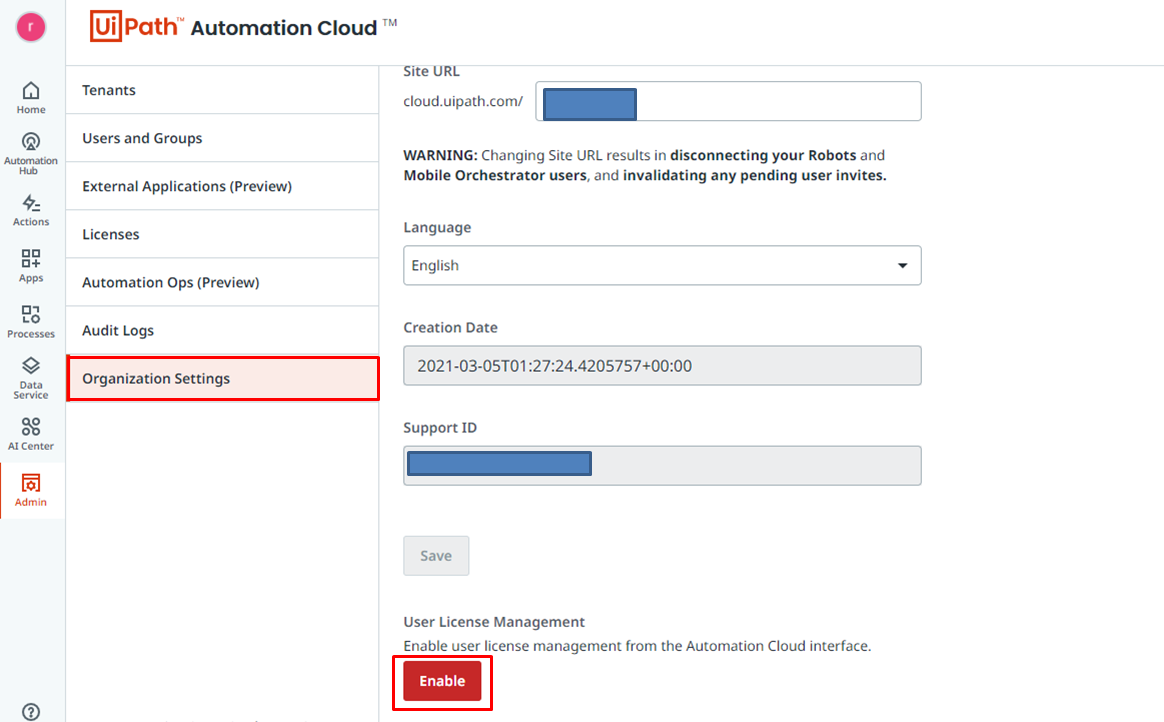Click the Support ID field

click(x=662, y=465)
